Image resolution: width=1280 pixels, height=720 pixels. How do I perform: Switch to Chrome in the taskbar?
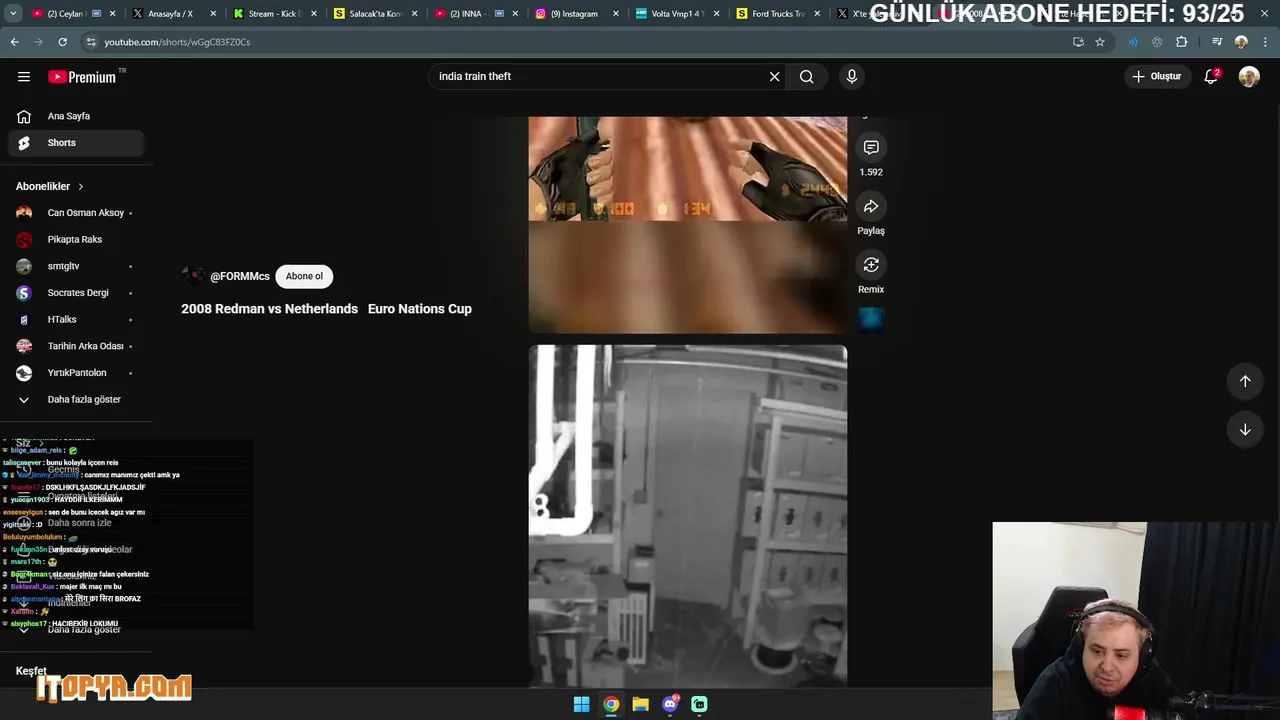click(x=611, y=704)
